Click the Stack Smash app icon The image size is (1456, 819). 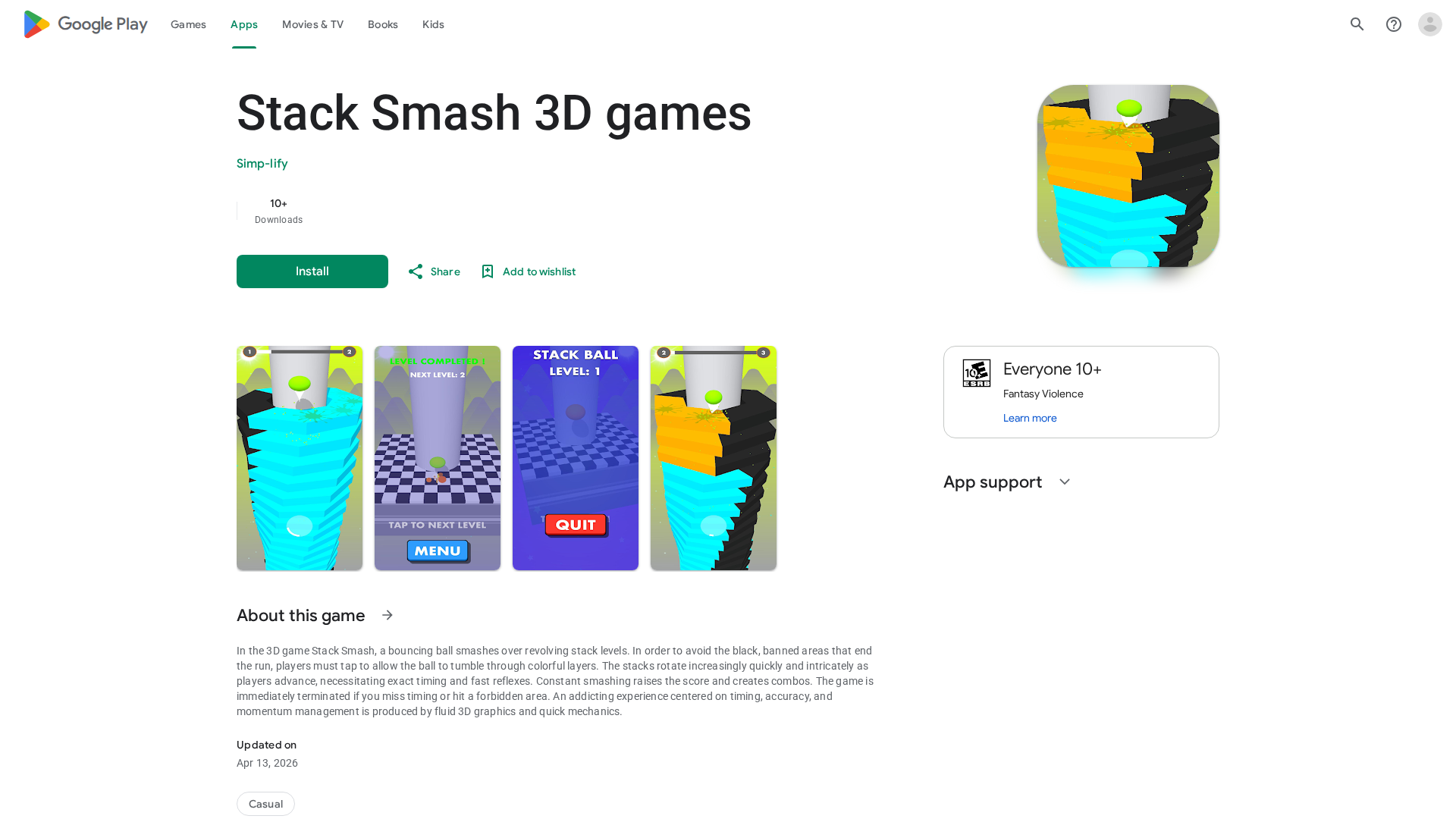(x=1128, y=176)
